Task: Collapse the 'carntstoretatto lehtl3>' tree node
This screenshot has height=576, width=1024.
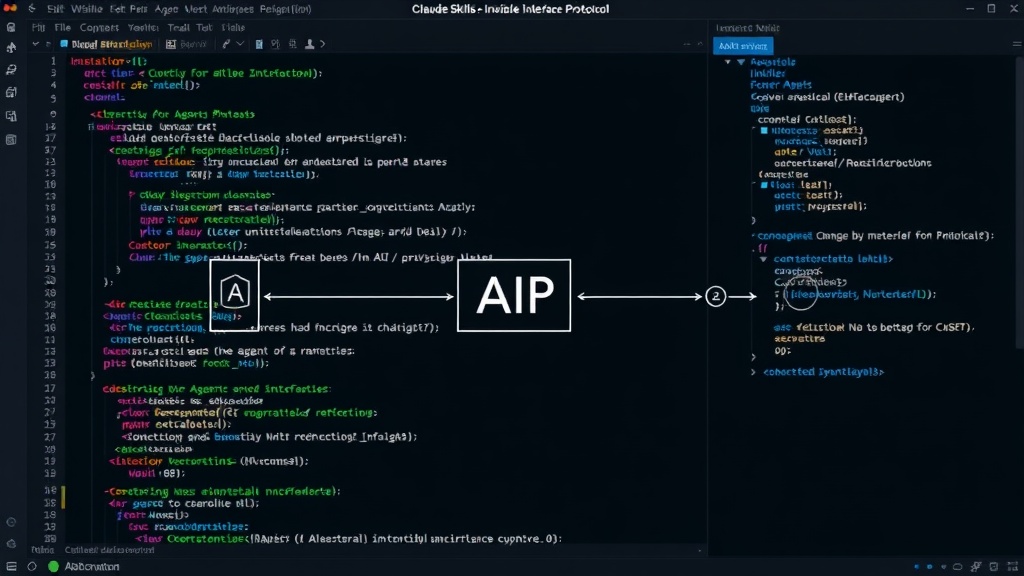Action: [763, 259]
